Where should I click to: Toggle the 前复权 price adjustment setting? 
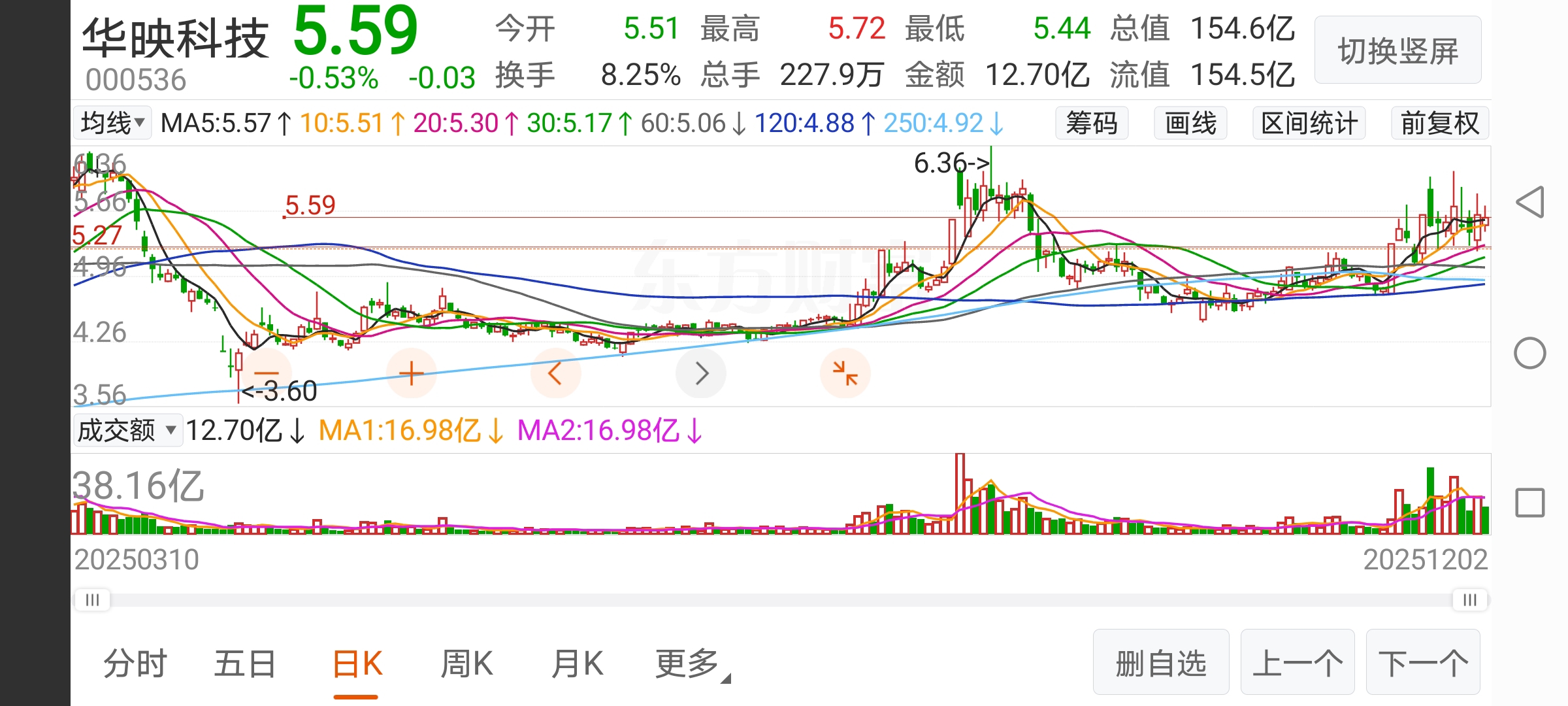pyautogui.click(x=1439, y=123)
